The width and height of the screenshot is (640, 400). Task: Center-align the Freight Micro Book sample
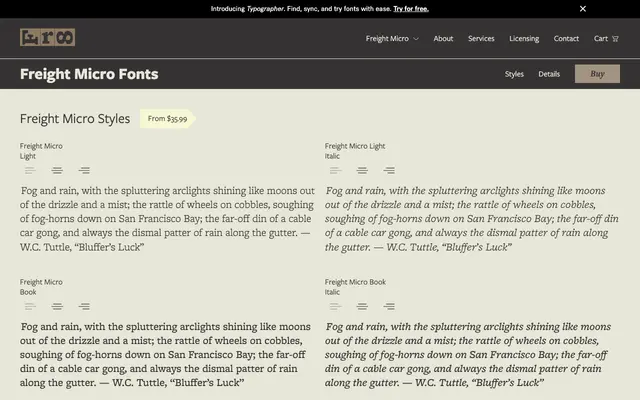(57, 307)
